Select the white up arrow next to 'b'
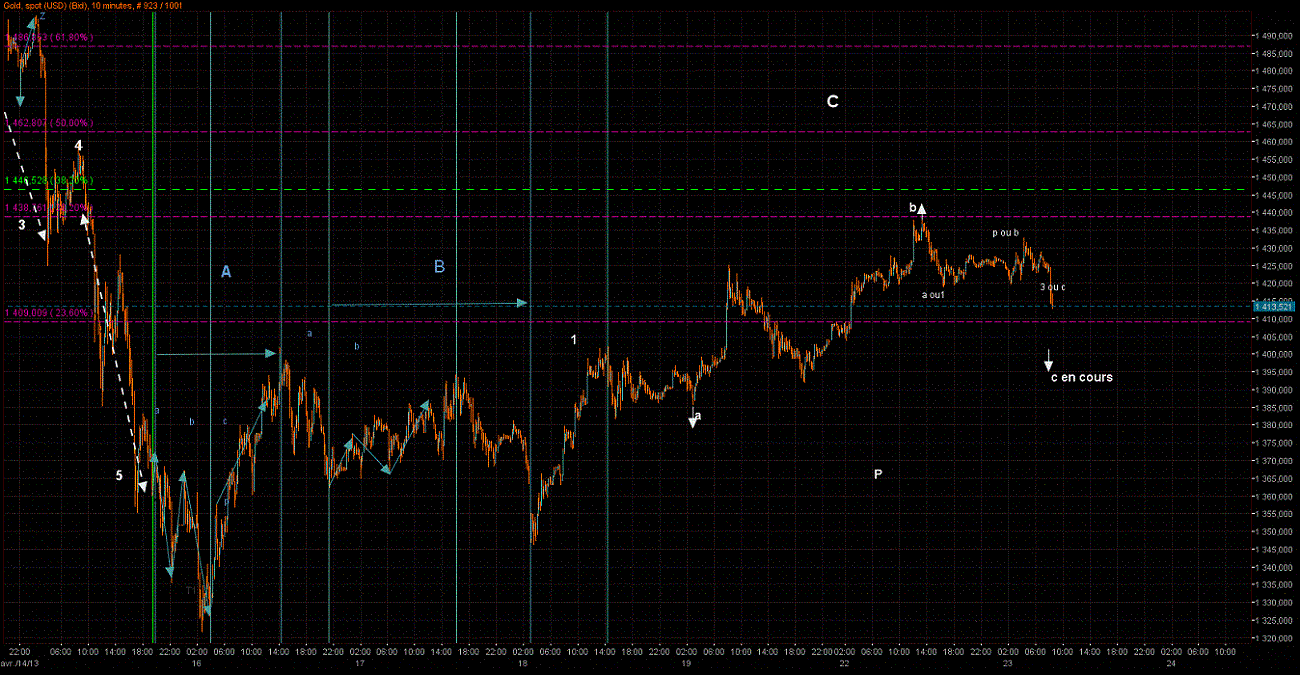Viewport: 1300px width, 675px height. [922, 209]
